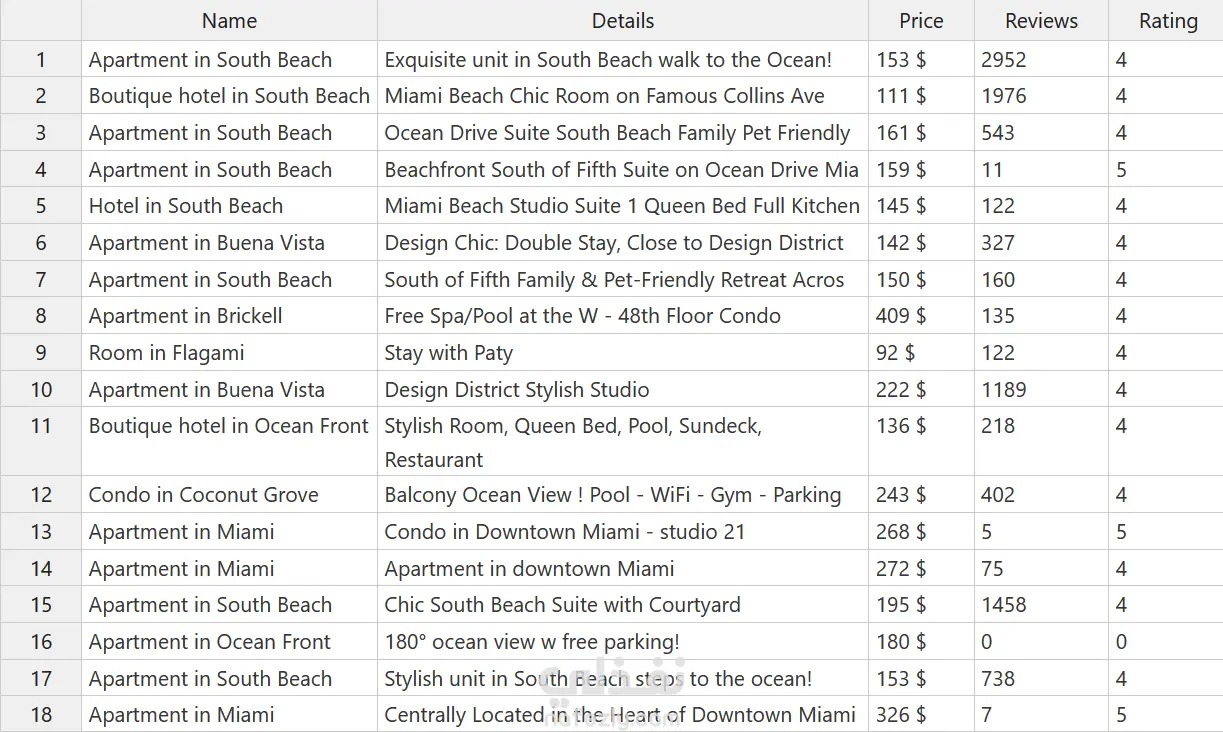Click the 'Apartment in Brickell' cell
This screenshot has height=732, width=1223.
point(186,316)
